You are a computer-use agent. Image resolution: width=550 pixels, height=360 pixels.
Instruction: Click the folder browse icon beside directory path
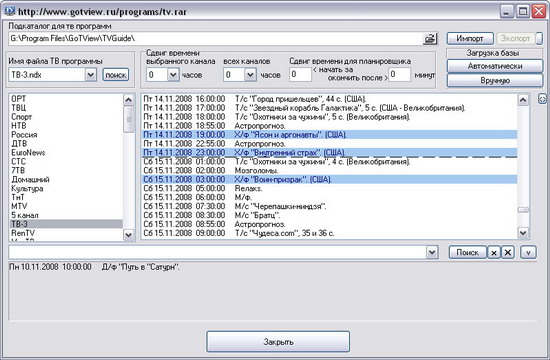coord(430,38)
